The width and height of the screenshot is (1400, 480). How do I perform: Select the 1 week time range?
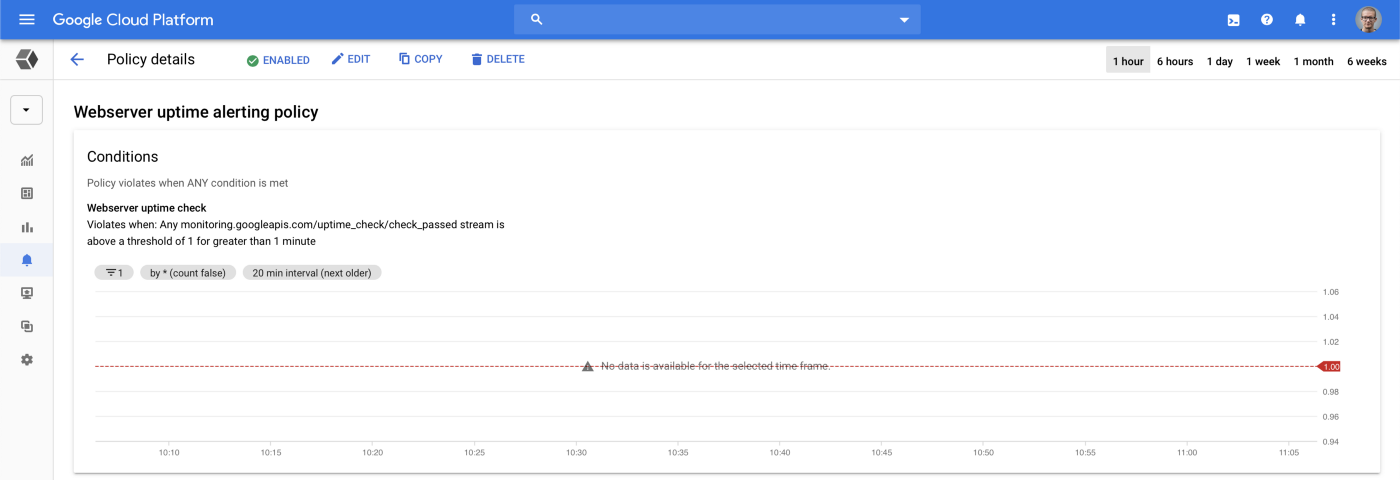pyautogui.click(x=1263, y=61)
